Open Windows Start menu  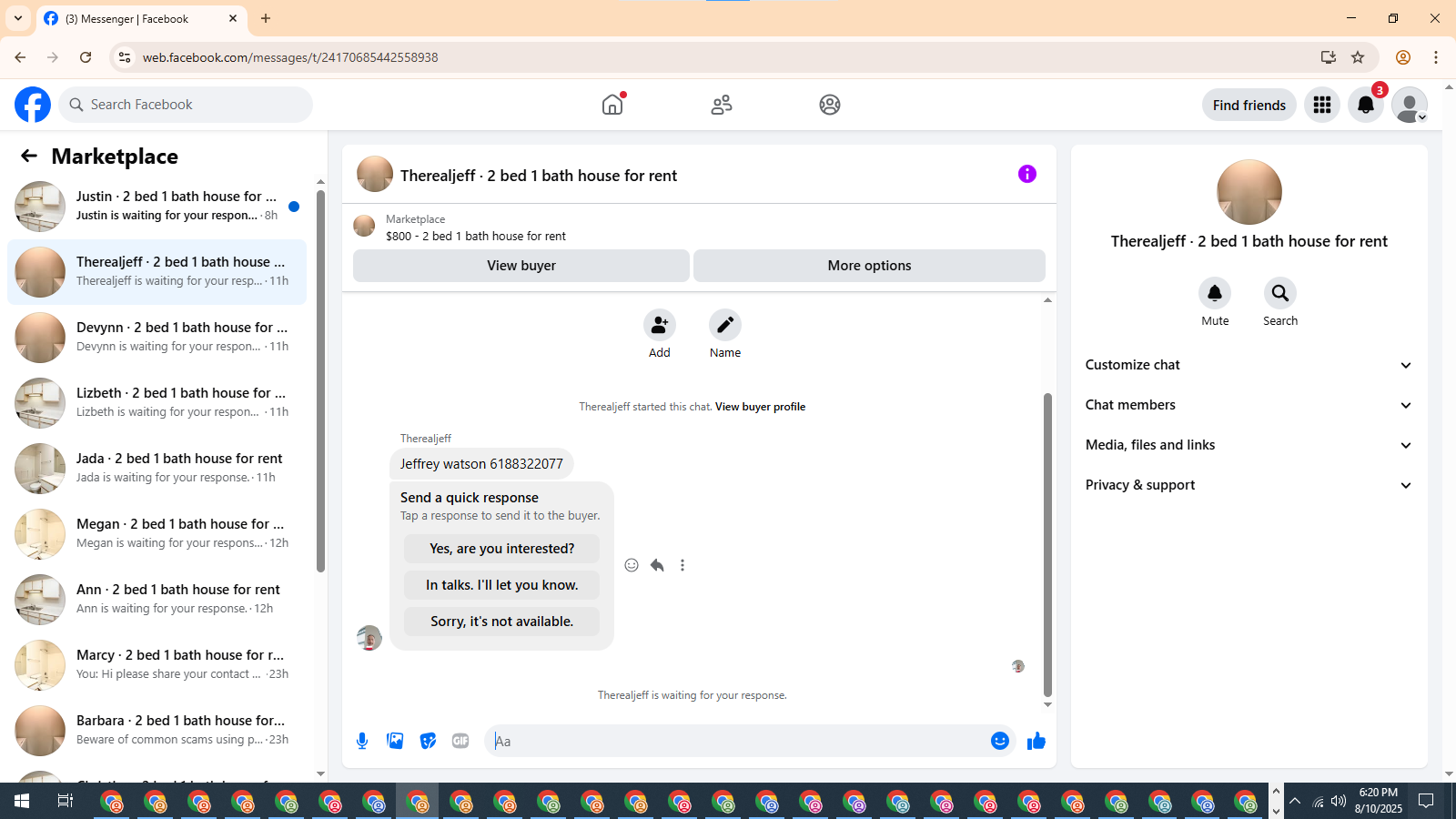[22, 801]
